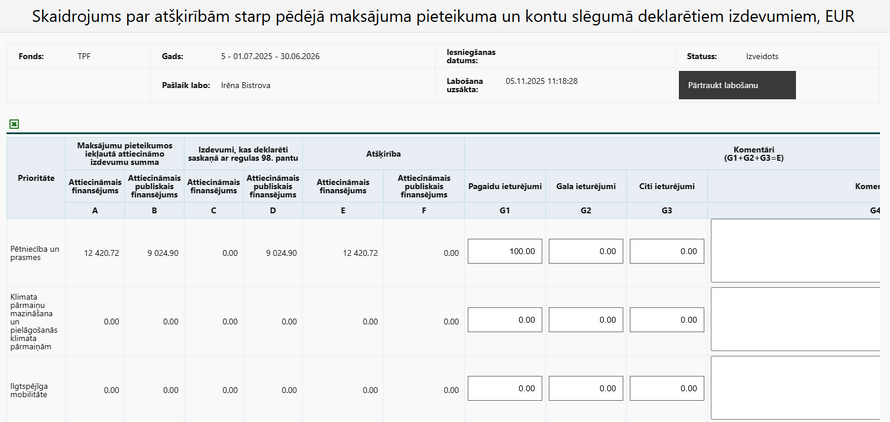Viewport: 890px width, 422px height.
Task: Select Gala ieturējumi field for Pētniecība un prasmes
Action: pyautogui.click(x=586, y=252)
